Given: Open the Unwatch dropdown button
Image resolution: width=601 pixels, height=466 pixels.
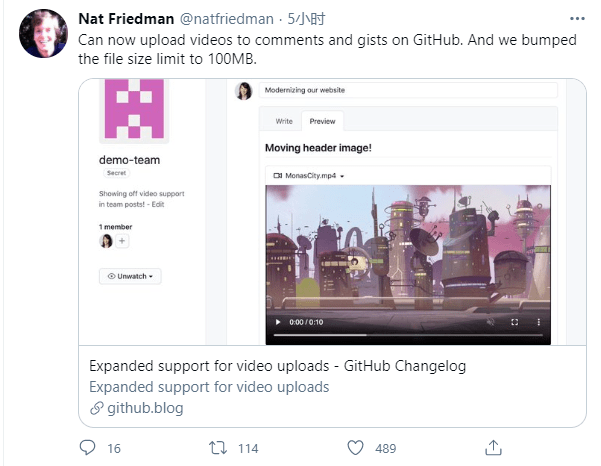Looking at the screenshot, I should [130, 276].
